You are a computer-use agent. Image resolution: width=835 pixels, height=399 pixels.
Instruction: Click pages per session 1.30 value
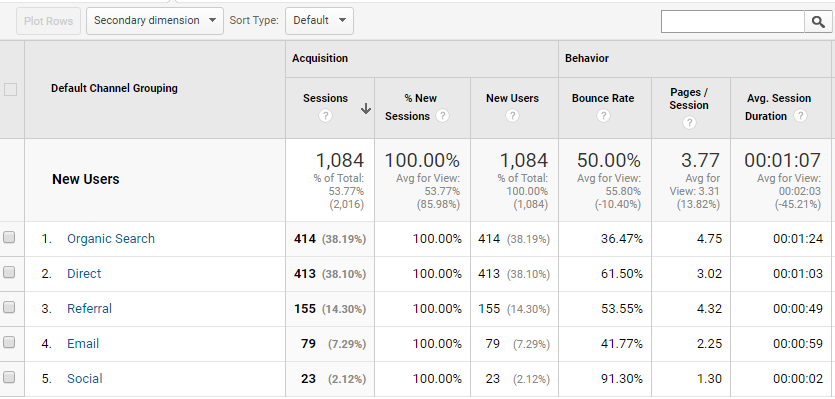(x=709, y=379)
